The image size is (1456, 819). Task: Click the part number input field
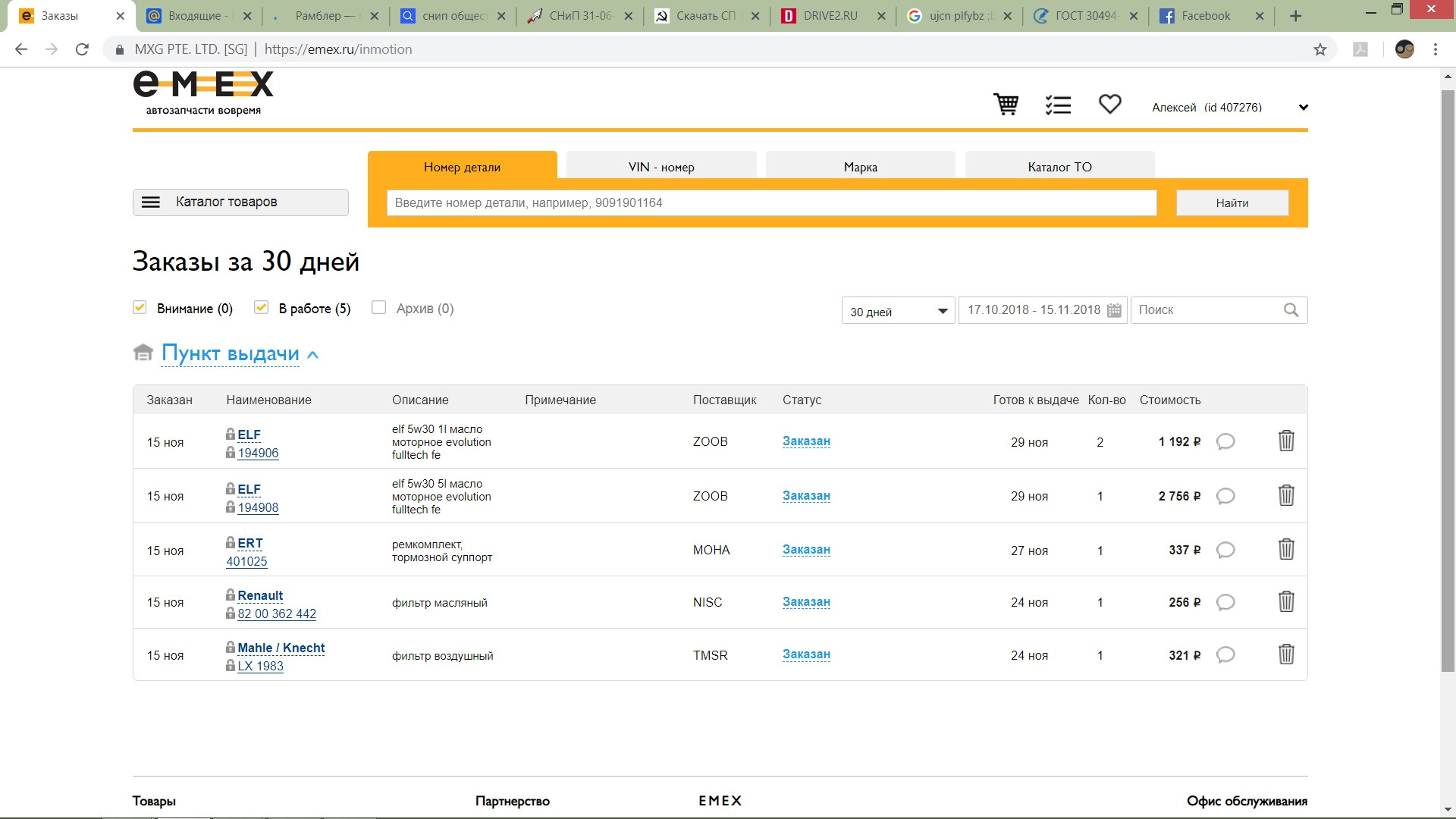coord(770,203)
